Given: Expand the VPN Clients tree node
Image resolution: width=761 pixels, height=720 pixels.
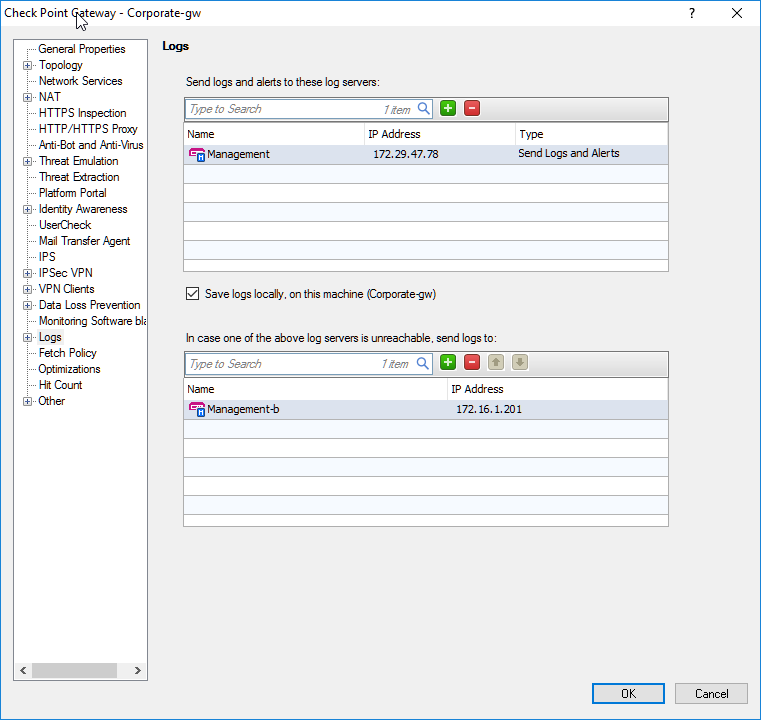Looking at the screenshot, I should [x=28, y=290].
